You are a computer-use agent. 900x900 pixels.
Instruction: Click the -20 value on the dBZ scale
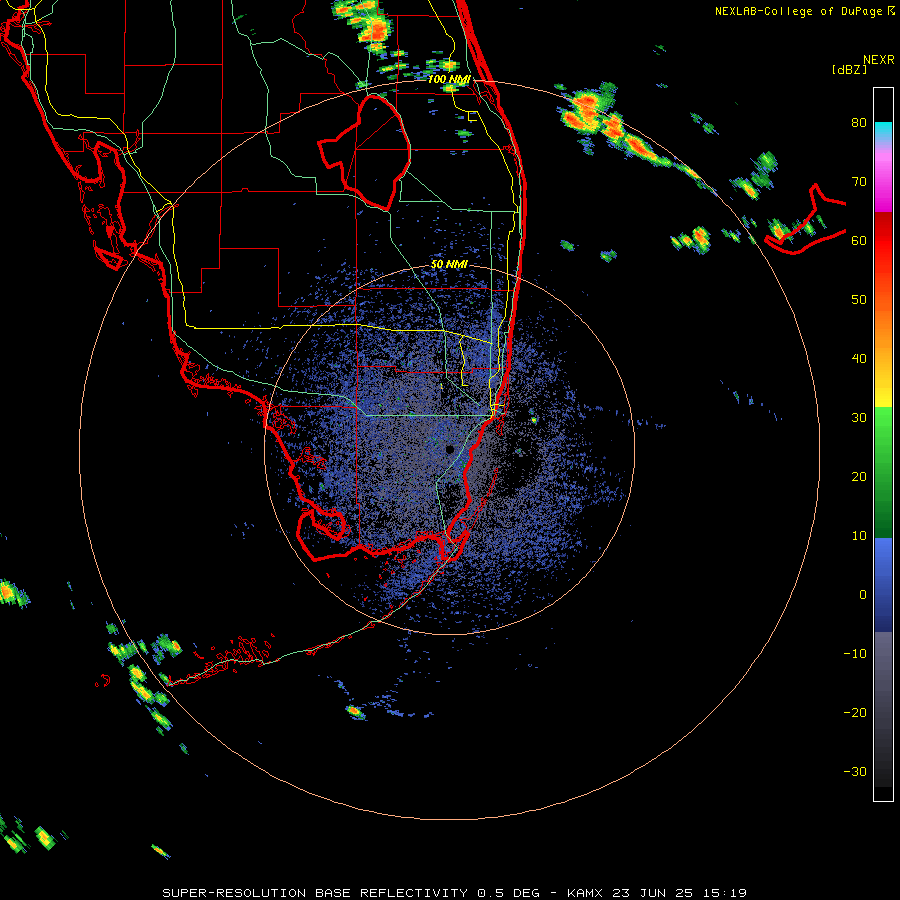pyautogui.click(x=855, y=712)
